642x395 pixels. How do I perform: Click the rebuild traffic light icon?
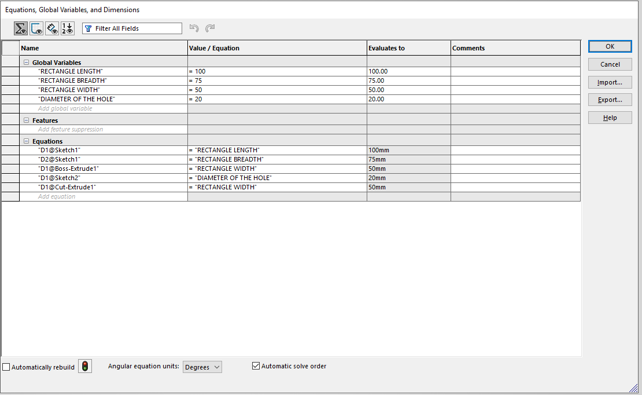[85, 366]
